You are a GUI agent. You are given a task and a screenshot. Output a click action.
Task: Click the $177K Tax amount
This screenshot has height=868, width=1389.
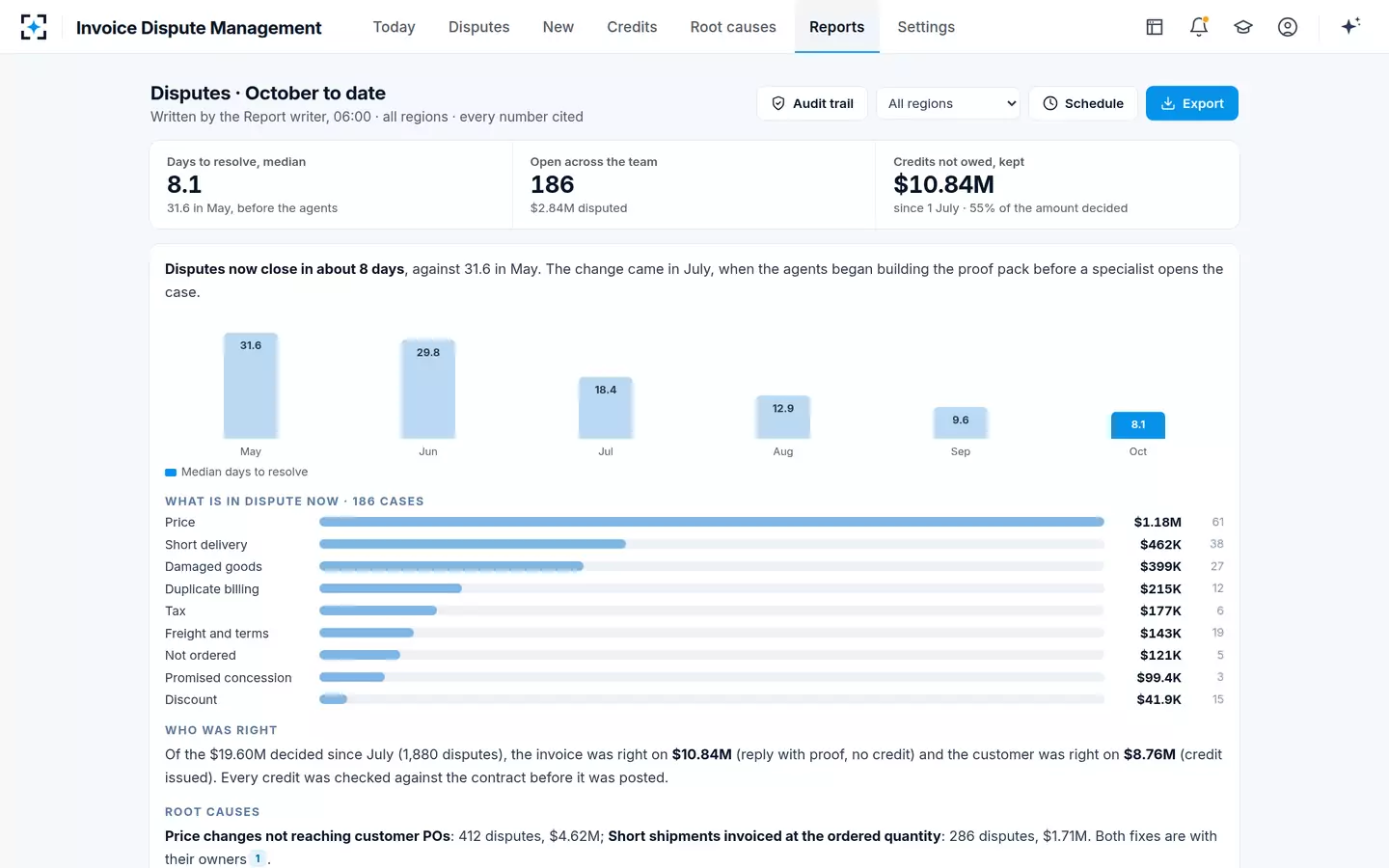[x=1160, y=611]
